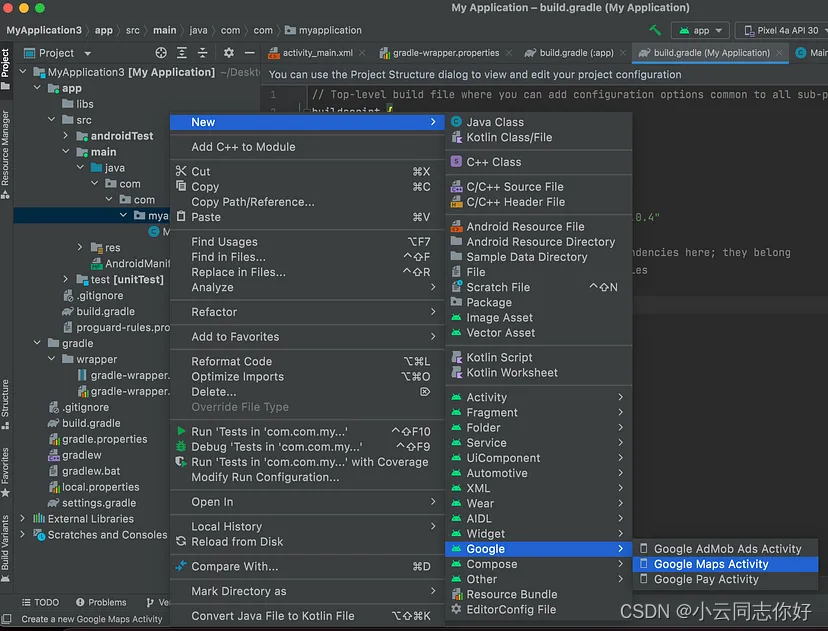Create a new C++ Class

539,162
